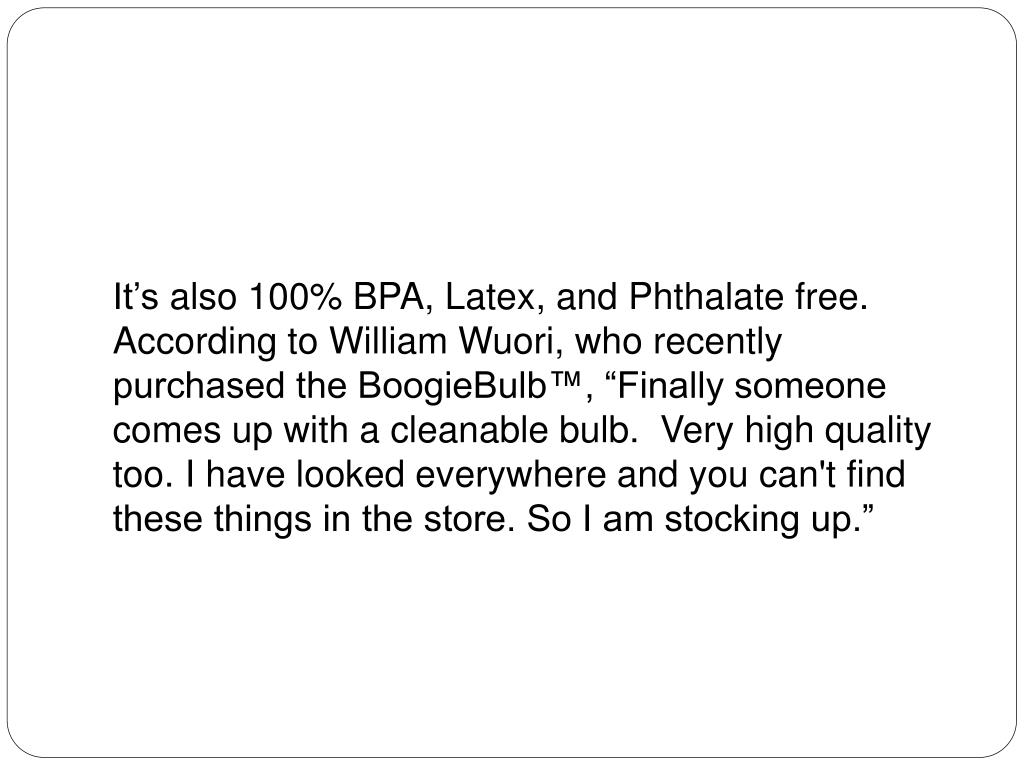Click the "BPA," abbreviation
The width and height of the screenshot is (1024, 768).
pos(394,297)
